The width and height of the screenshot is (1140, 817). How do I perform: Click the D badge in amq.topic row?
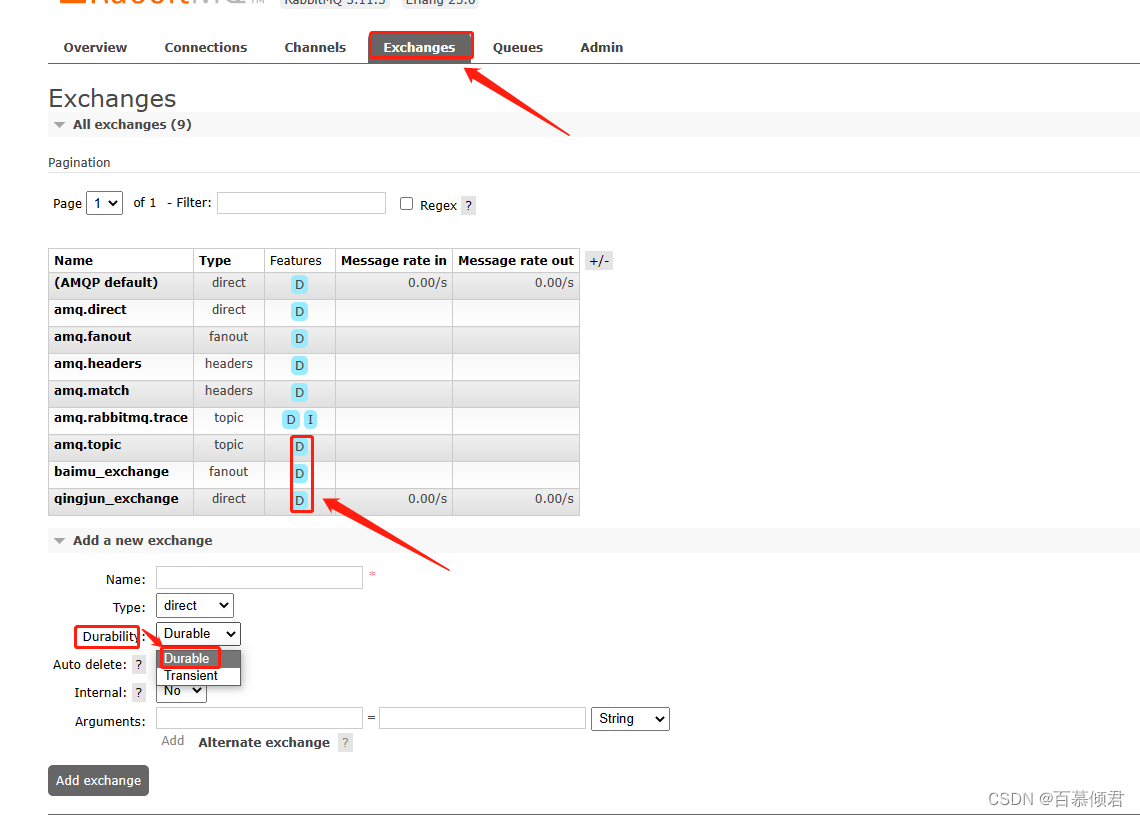coord(300,446)
